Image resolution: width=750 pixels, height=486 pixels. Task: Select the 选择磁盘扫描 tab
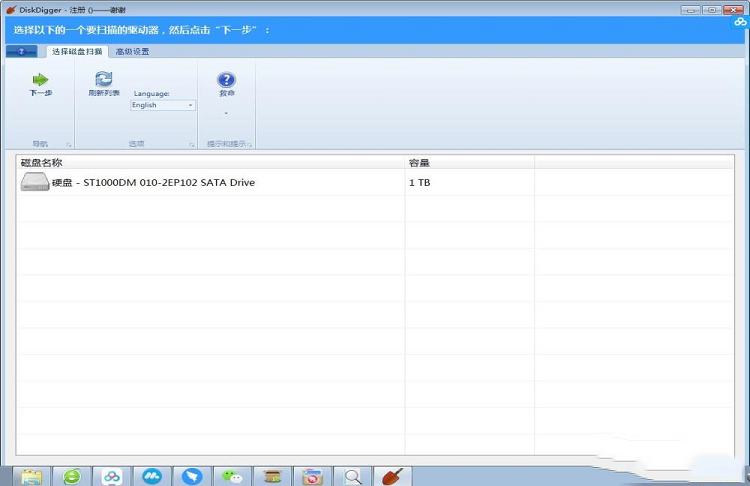pyautogui.click(x=76, y=51)
